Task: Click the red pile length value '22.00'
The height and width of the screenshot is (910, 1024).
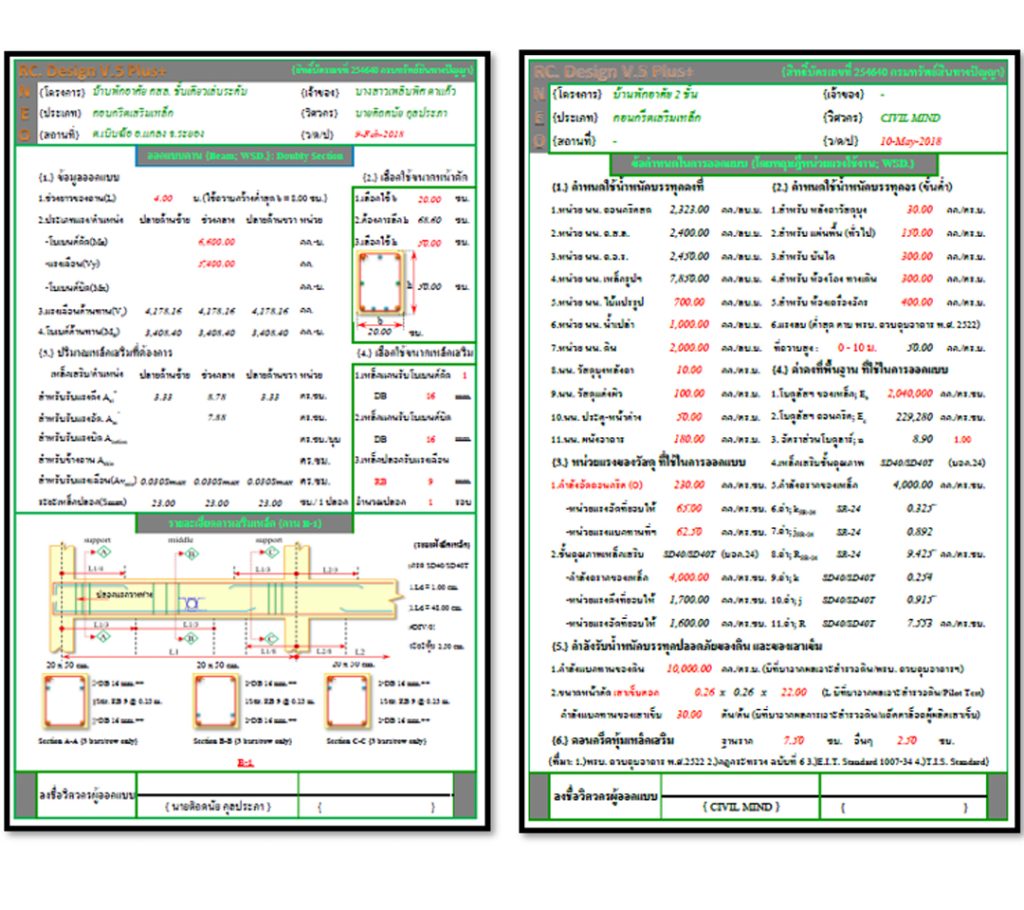Action: (793, 692)
